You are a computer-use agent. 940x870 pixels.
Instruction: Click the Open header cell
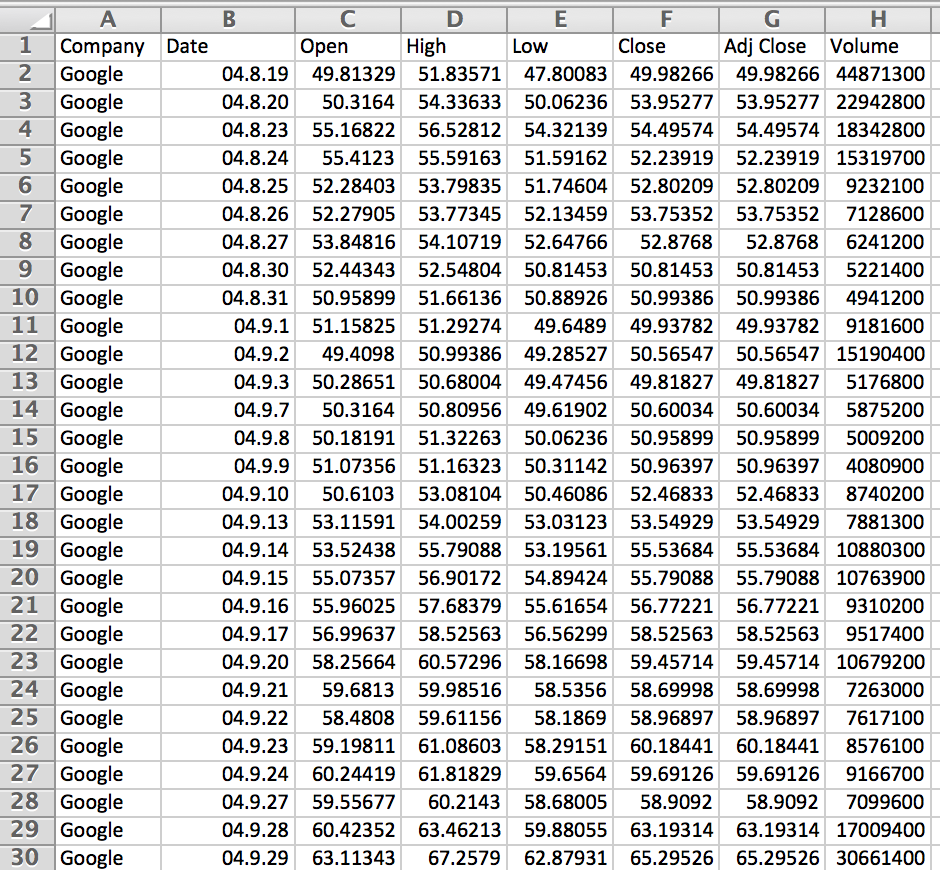(348, 46)
